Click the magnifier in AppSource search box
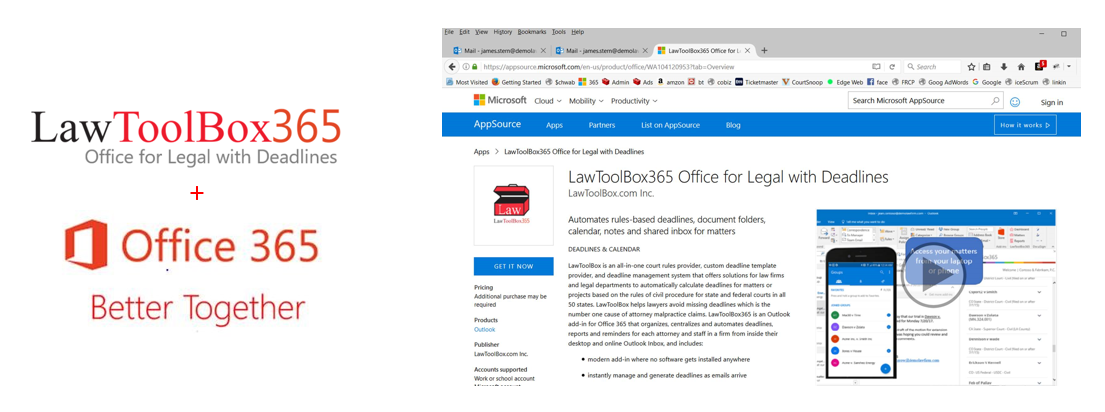This screenshot has width=1105, height=412. click(x=995, y=101)
